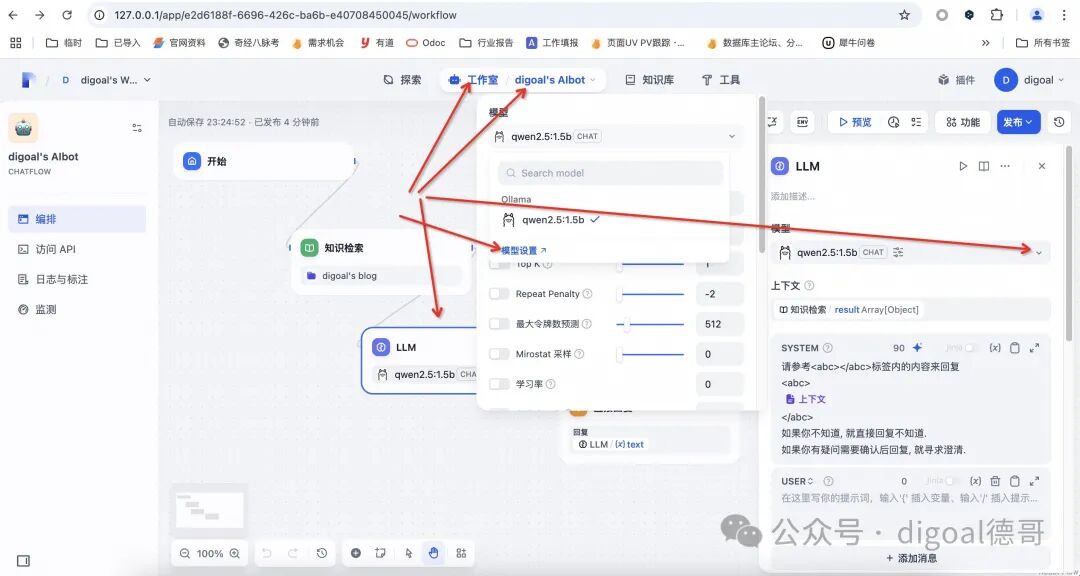Open the 发布 publish dropdown

pyautogui.click(x=1018, y=122)
